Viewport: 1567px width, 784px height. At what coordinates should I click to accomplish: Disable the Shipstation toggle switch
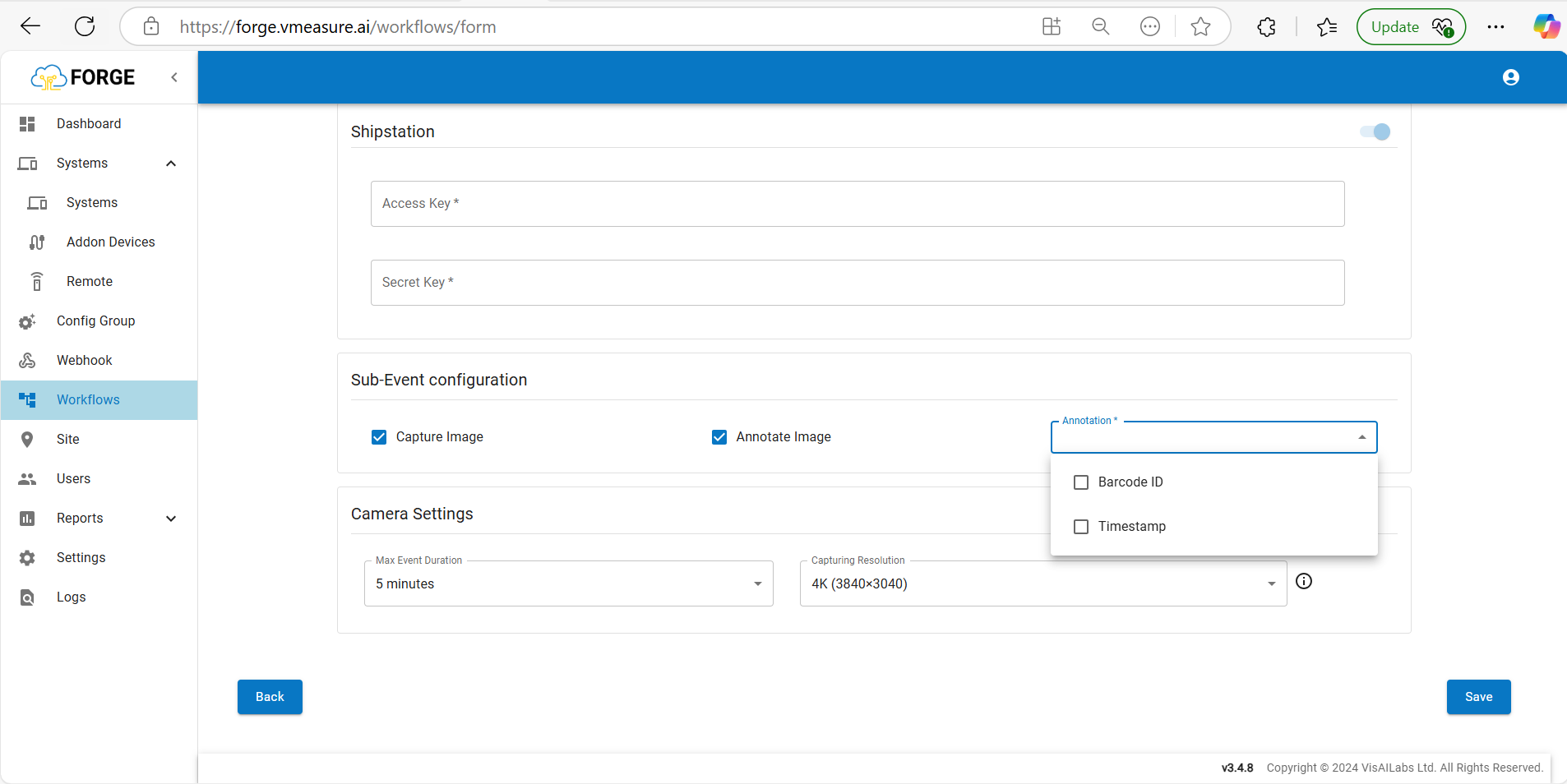(x=1375, y=131)
